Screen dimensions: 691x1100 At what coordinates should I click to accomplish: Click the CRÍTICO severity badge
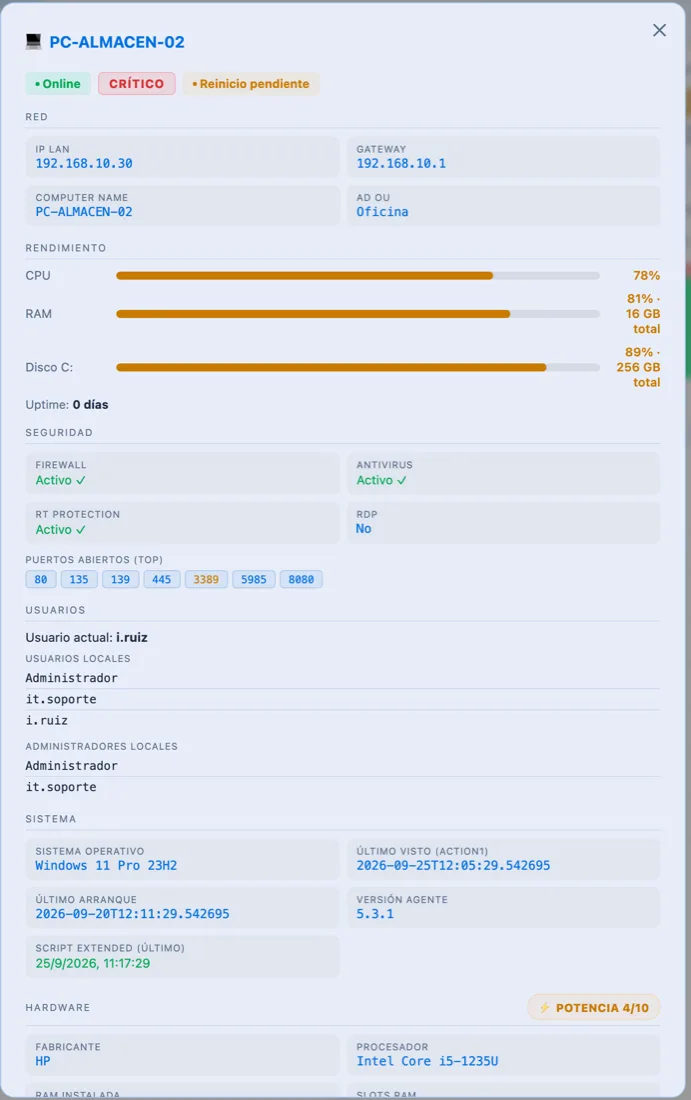136,83
